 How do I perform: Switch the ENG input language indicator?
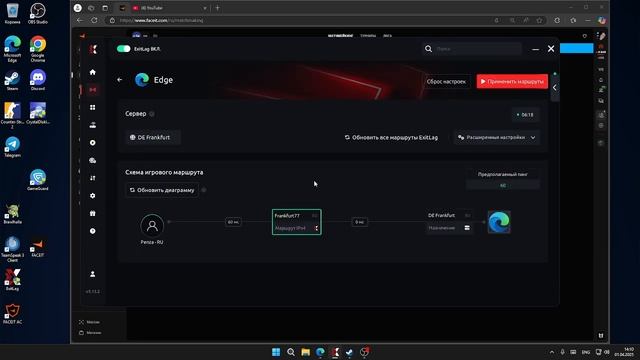[x=586, y=352]
